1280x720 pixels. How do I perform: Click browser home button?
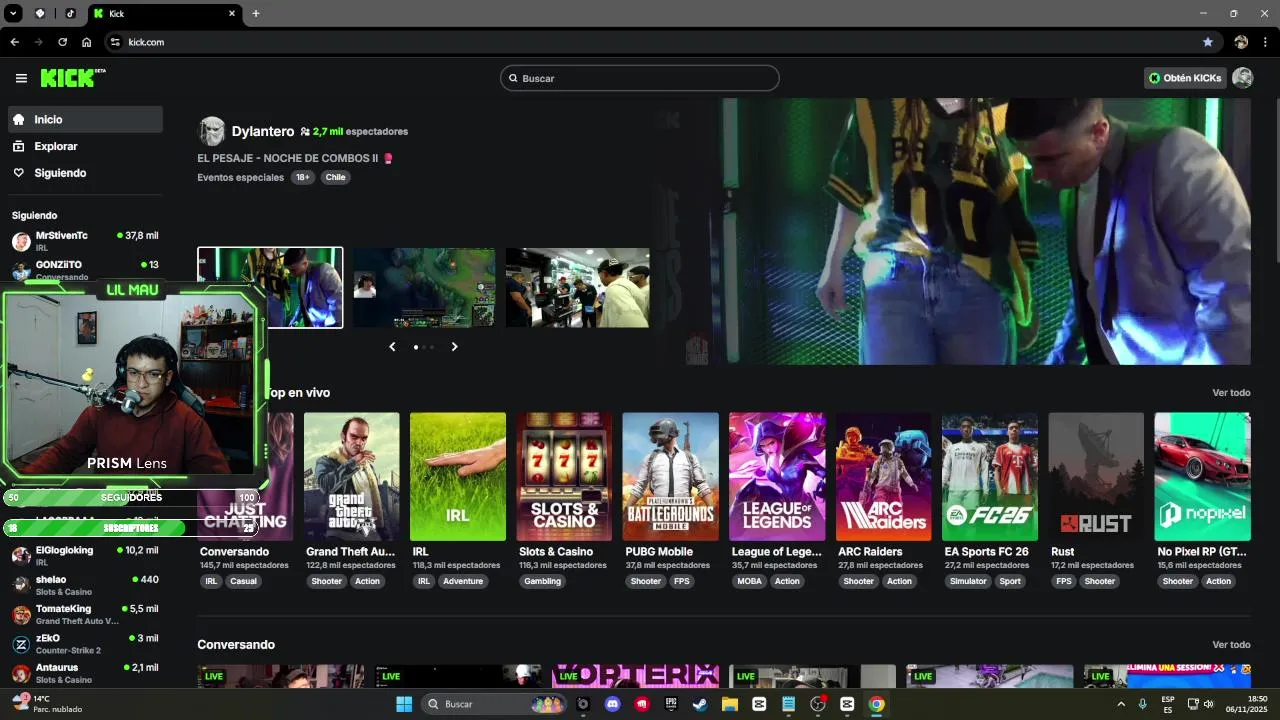coord(87,42)
